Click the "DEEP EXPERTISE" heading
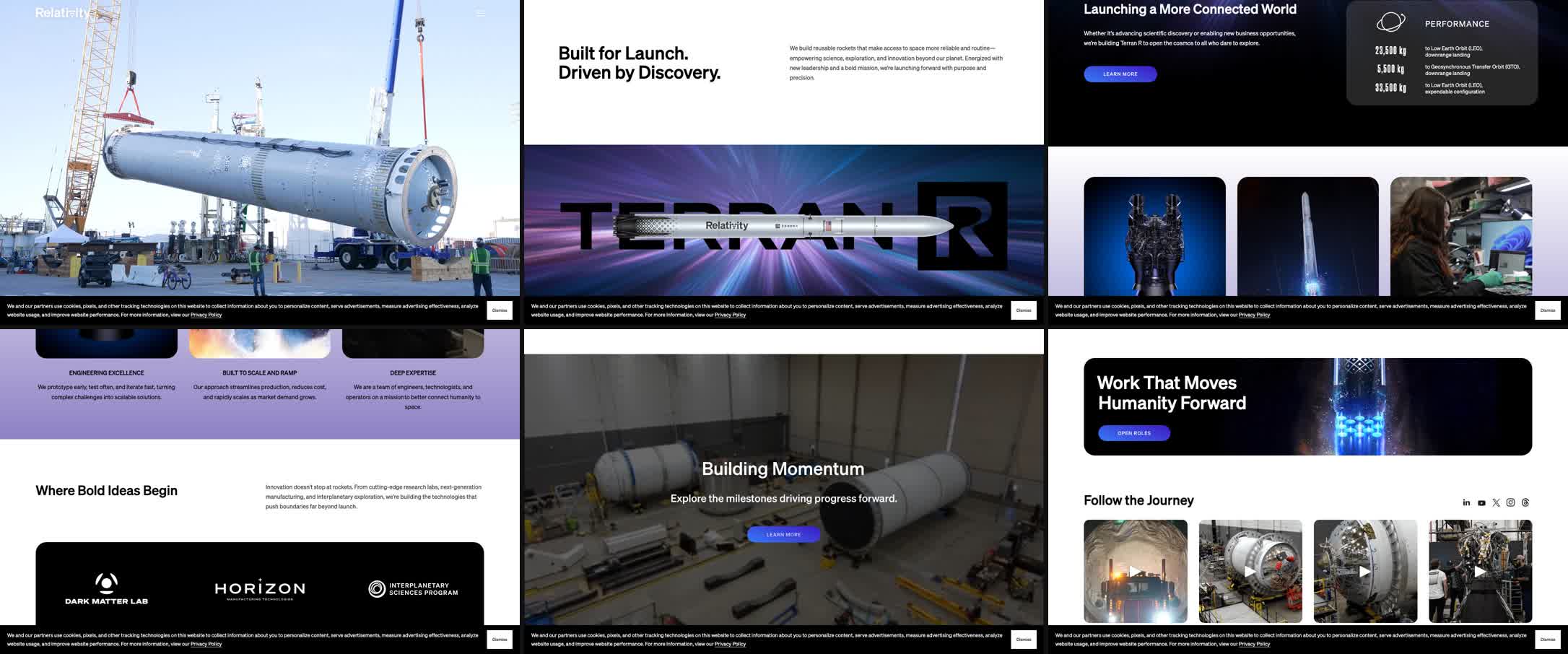1568x654 pixels. tap(413, 373)
